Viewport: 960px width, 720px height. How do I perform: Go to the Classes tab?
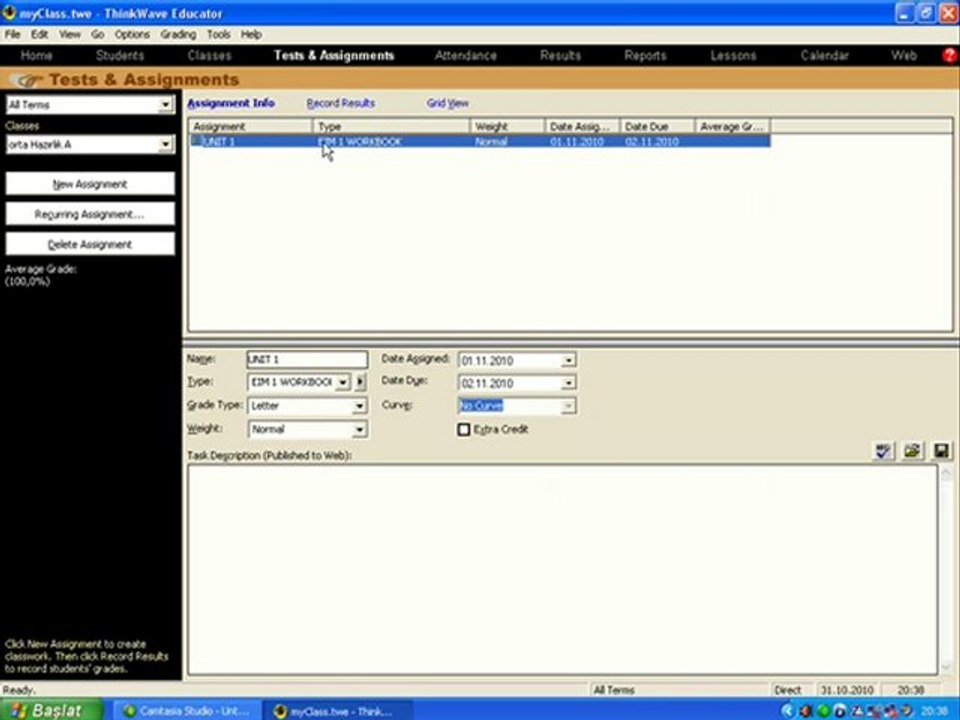[x=209, y=55]
